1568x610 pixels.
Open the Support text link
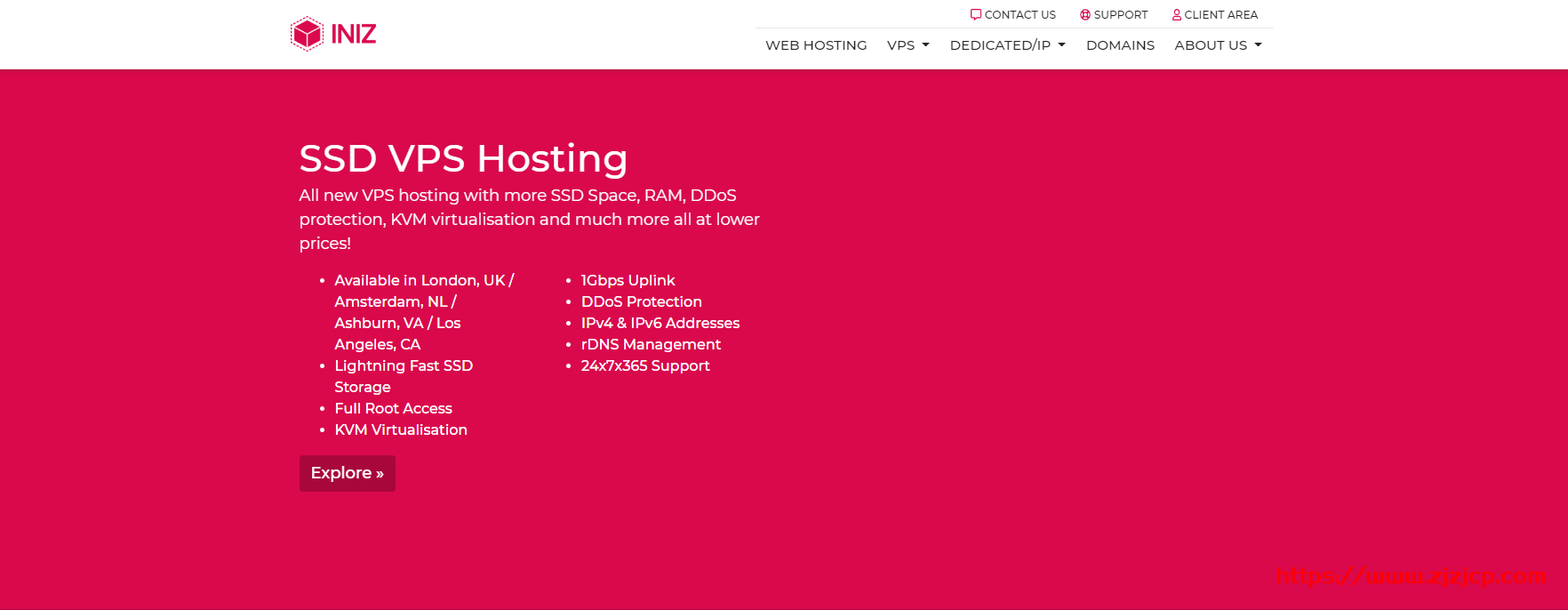click(x=1120, y=15)
